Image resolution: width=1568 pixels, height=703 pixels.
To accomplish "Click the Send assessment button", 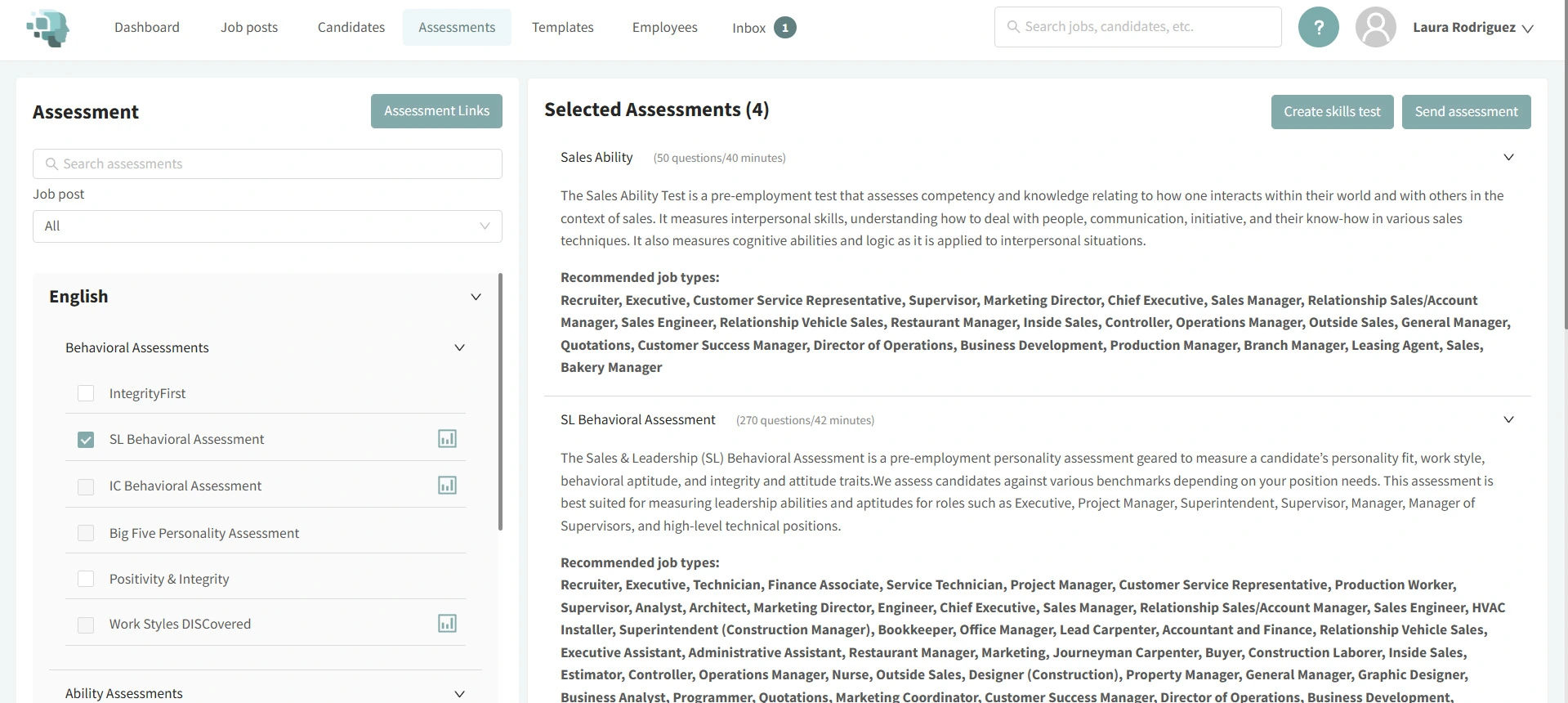I will click(1466, 112).
